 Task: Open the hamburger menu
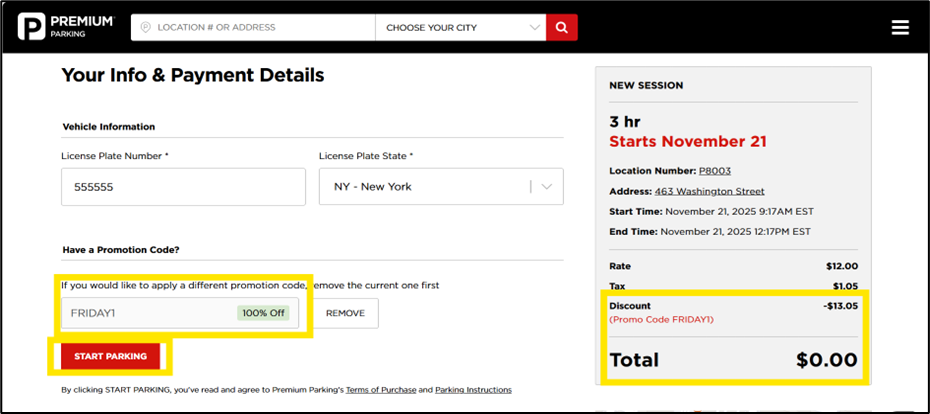[900, 28]
